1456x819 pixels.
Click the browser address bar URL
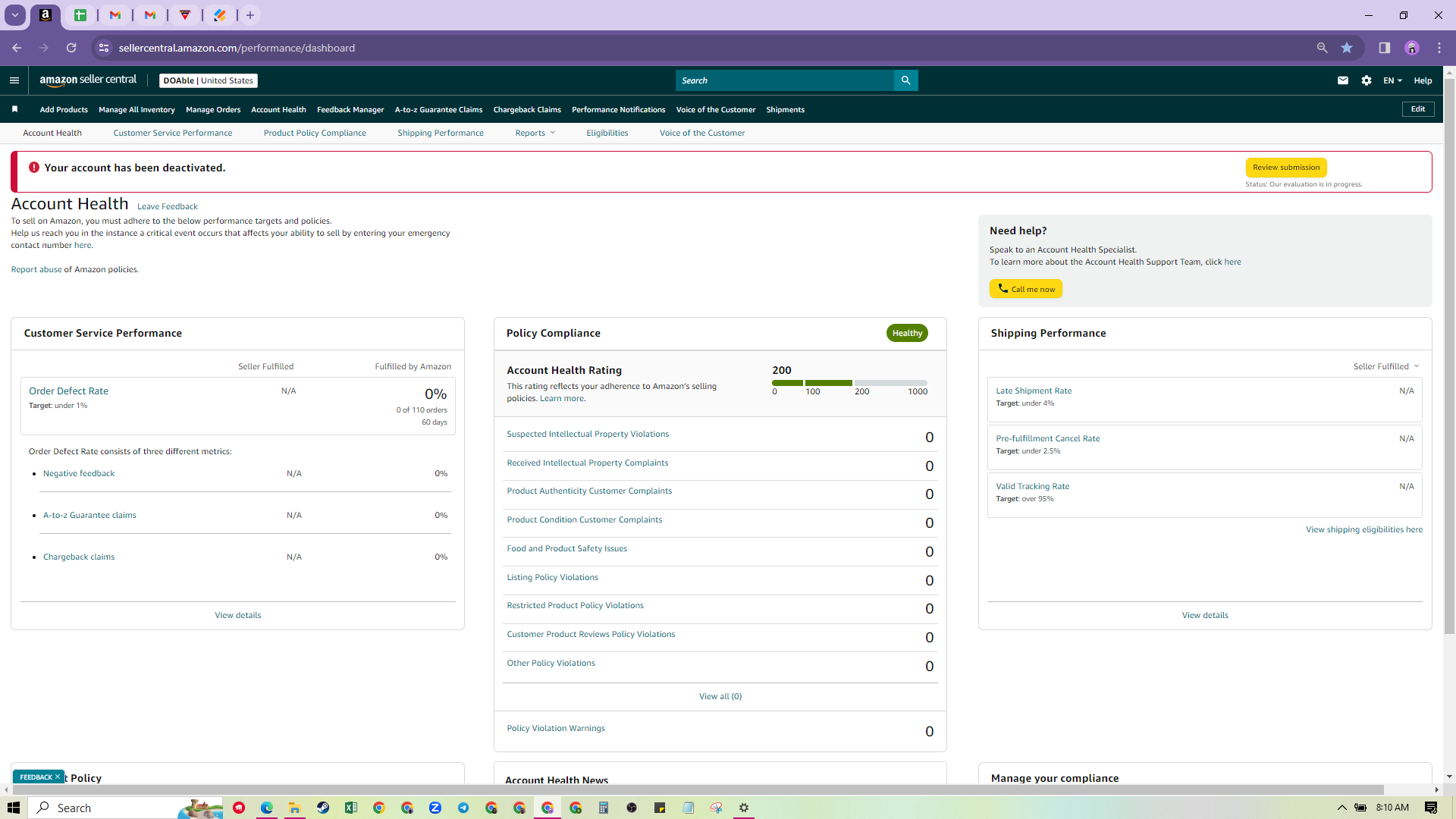(237, 48)
